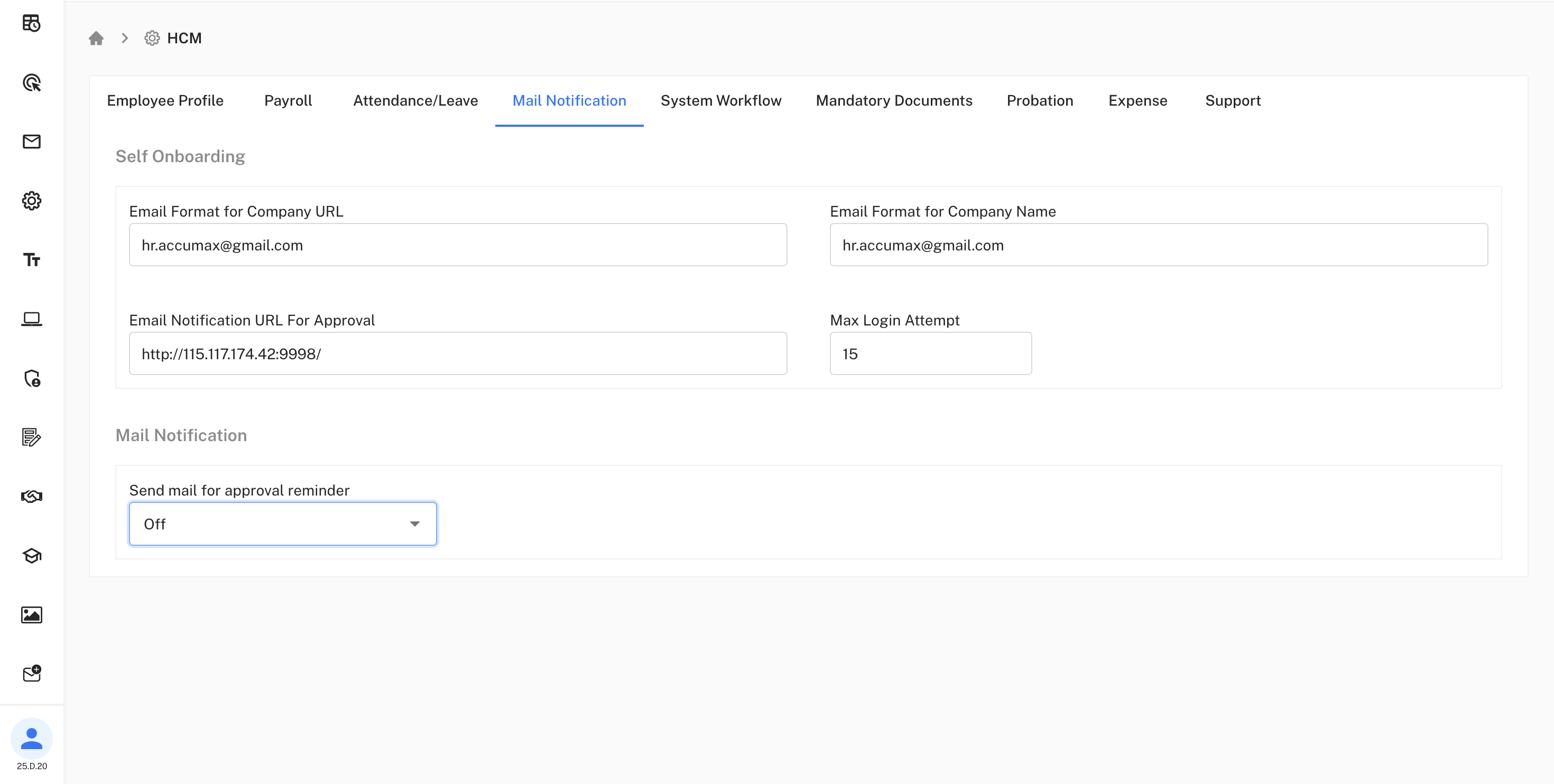Open the compose mail-plus icon in sidebar

tap(31, 673)
